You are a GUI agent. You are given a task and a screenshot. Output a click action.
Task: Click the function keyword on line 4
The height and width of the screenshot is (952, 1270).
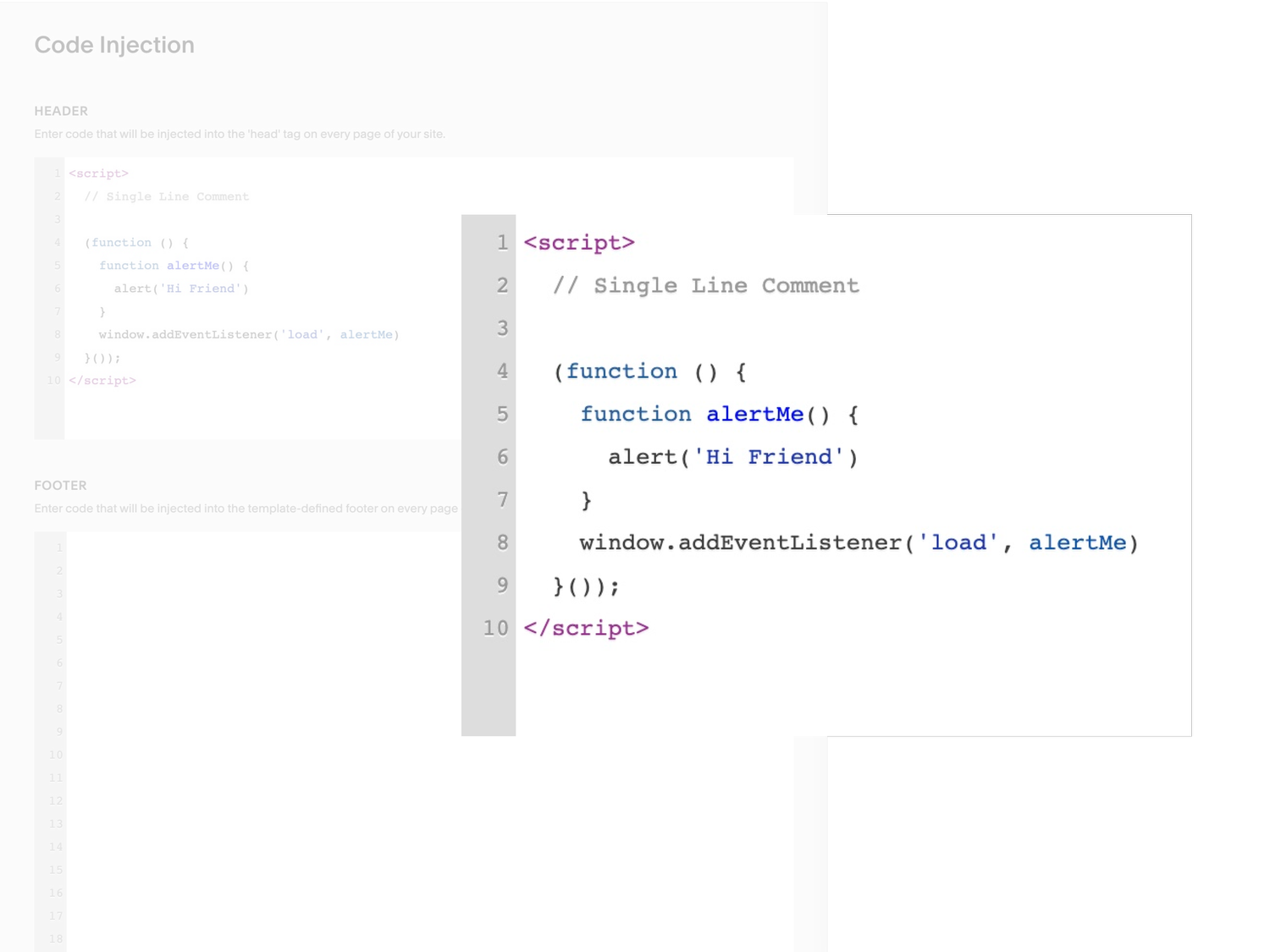(x=622, y=371)
